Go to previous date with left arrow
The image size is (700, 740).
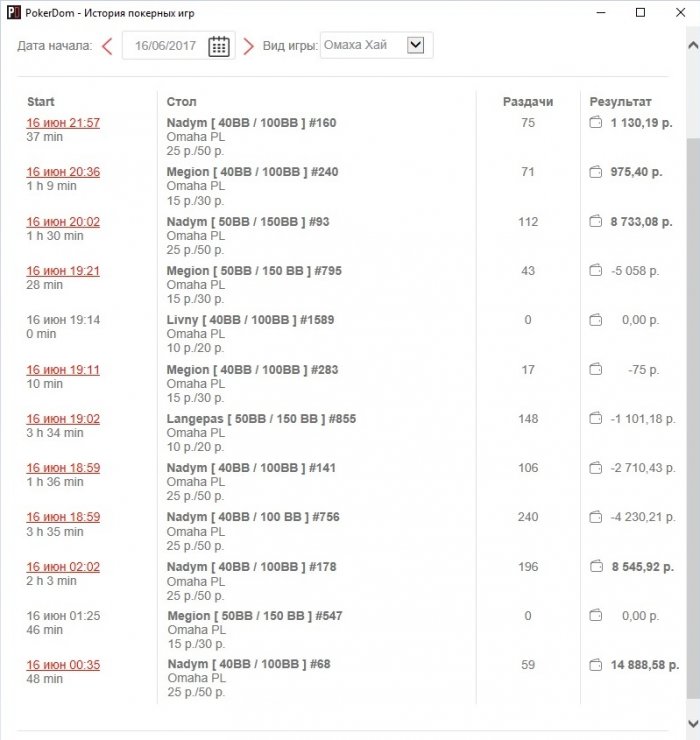coord(107,46)
